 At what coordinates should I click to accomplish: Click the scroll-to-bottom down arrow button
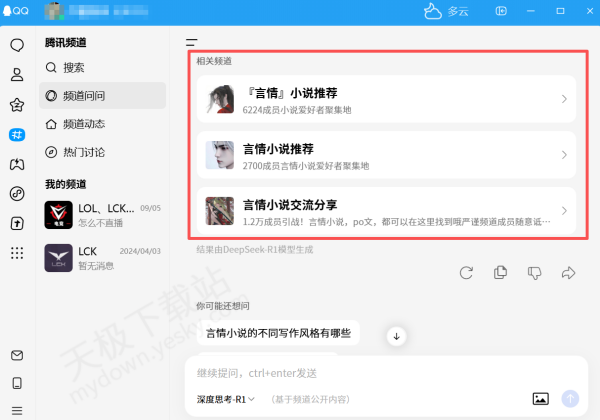(396, 336)
